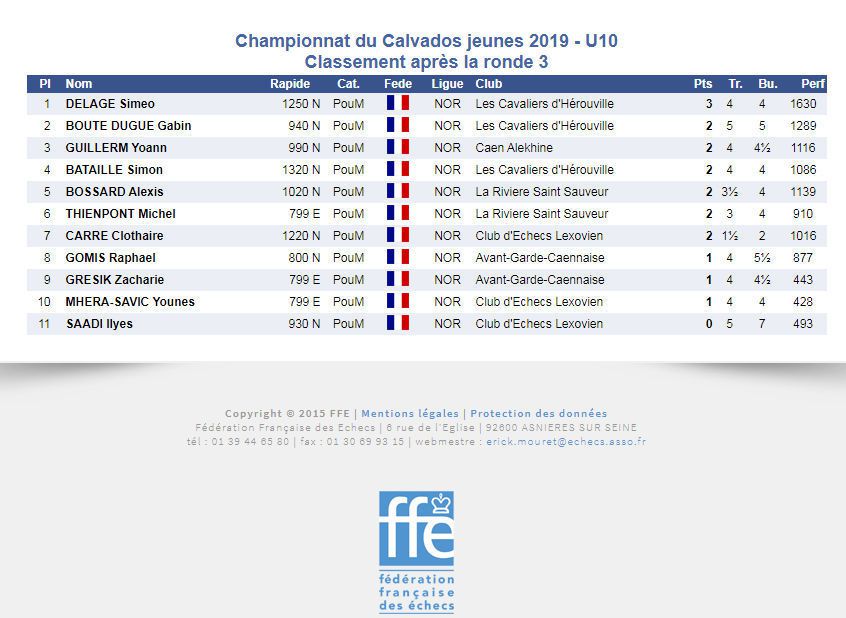The image size is (846, 618).
Task: Click French flag in CARRE Clothaire row
Action: [398, 235]
